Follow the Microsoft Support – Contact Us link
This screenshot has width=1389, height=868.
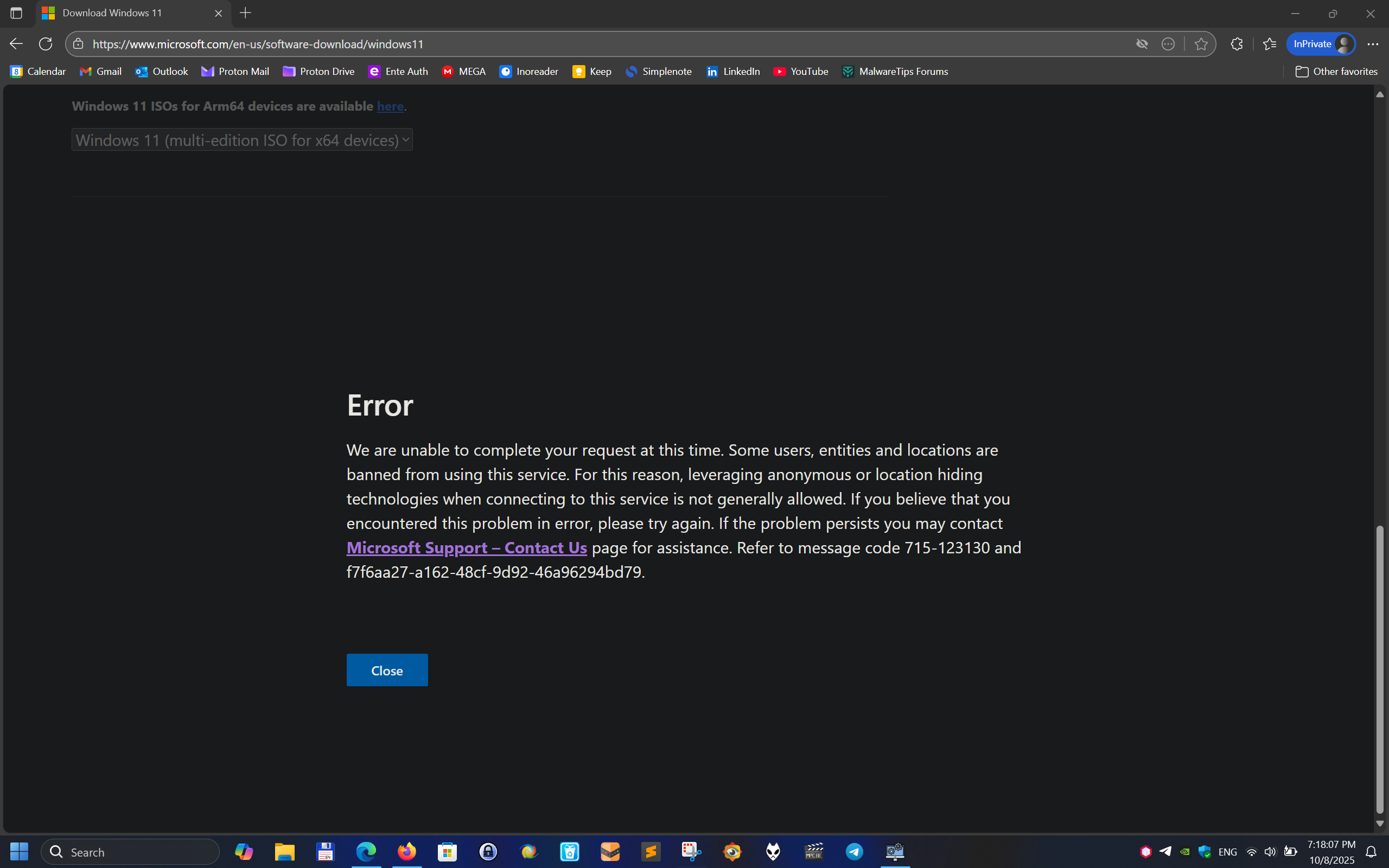click(x=466, y=547)
